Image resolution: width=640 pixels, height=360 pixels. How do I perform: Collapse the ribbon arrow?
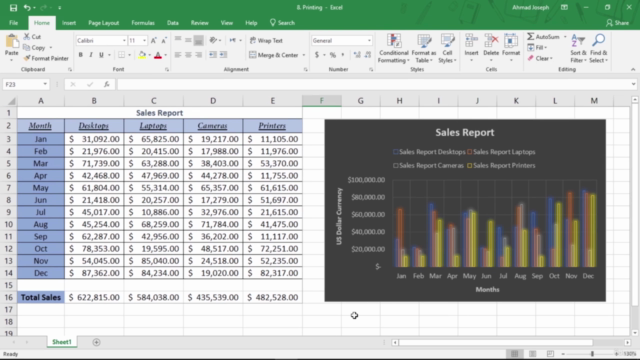pos(633,70)
